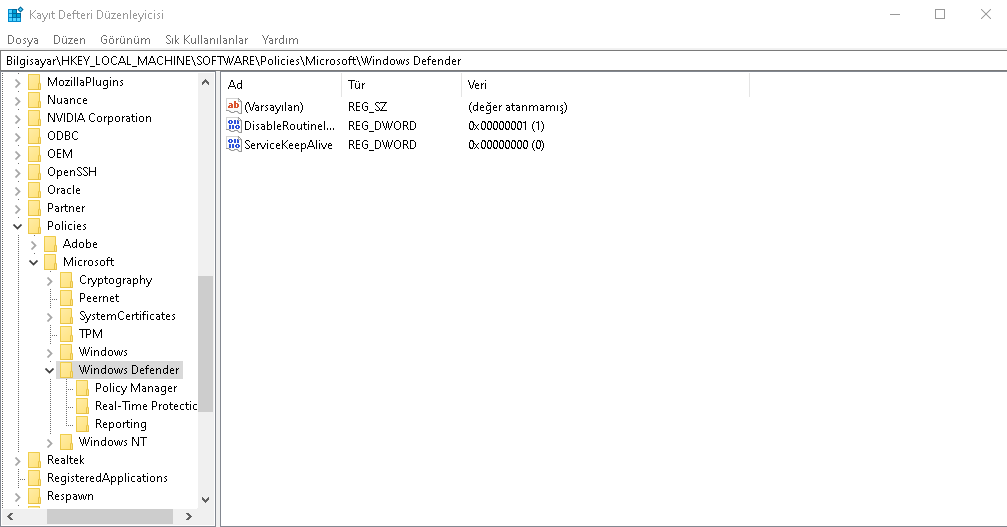Expand the Cryptography key
The image size is (1007, 527).
pyautogui.click(x=49, y=281)
